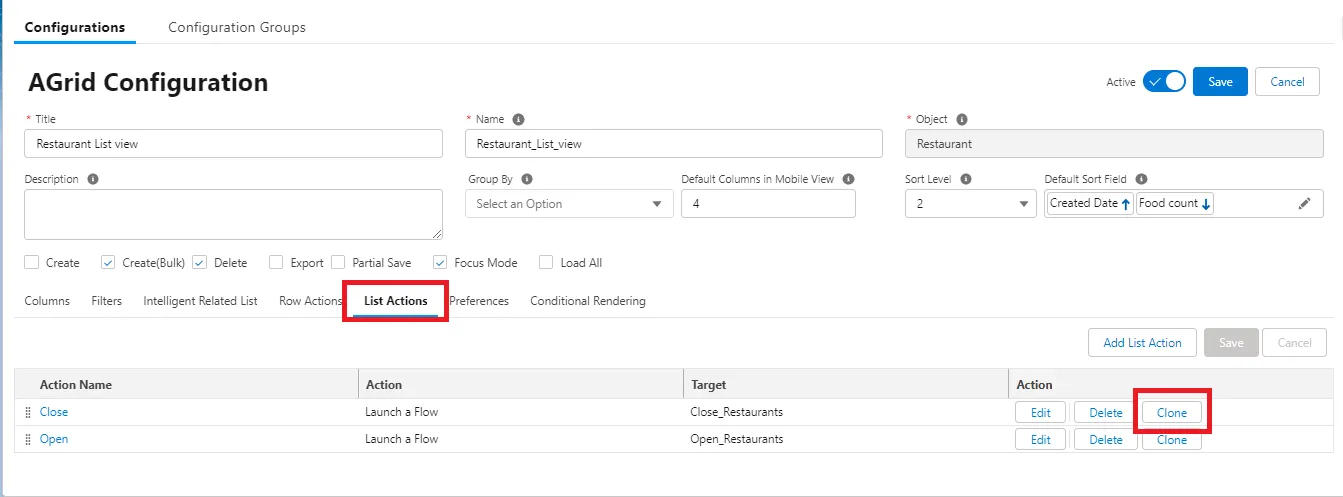This screenshot has width=1343, height=497.
Task: Check the Create checkbox
Action: click(x=32, y=263)
